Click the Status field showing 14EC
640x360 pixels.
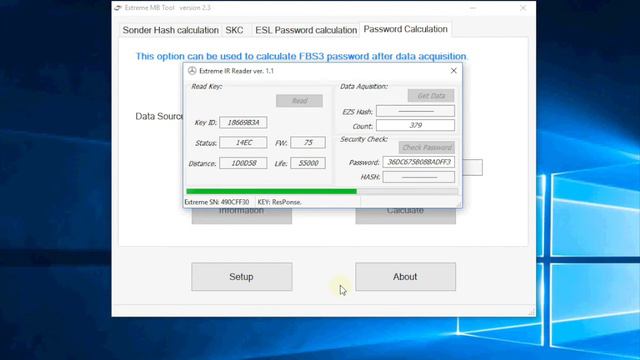pos(243,142)
